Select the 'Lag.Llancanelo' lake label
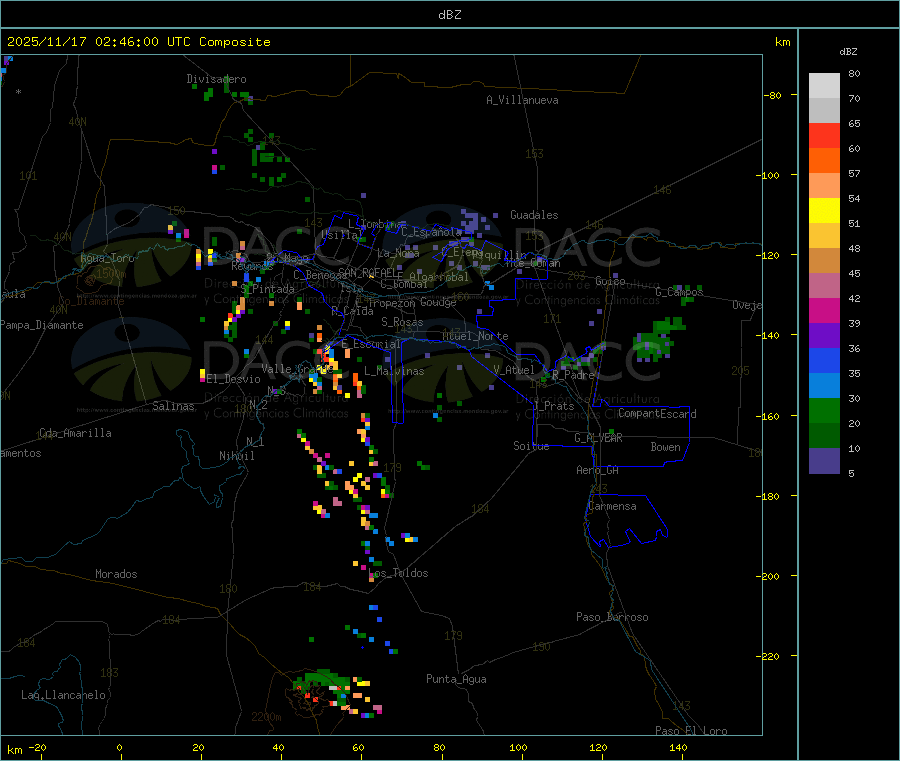 [64, 695]
